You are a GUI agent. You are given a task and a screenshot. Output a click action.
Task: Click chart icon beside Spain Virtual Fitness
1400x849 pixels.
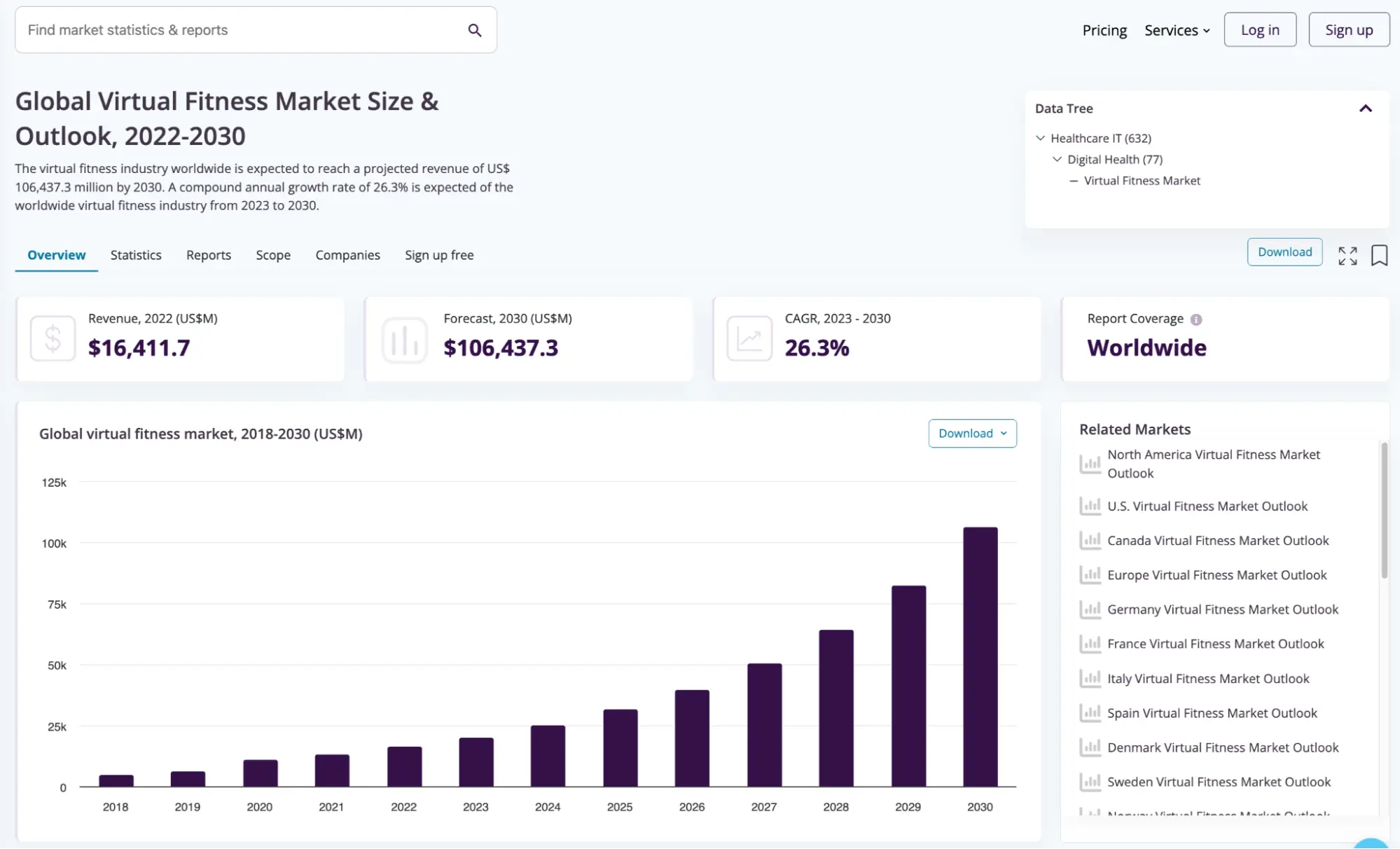[1090, 713]
